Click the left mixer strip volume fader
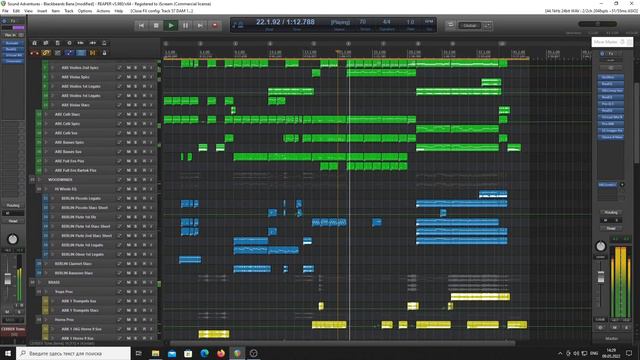Viewport: 640px width, 360px height. click(x=7, y=279)
